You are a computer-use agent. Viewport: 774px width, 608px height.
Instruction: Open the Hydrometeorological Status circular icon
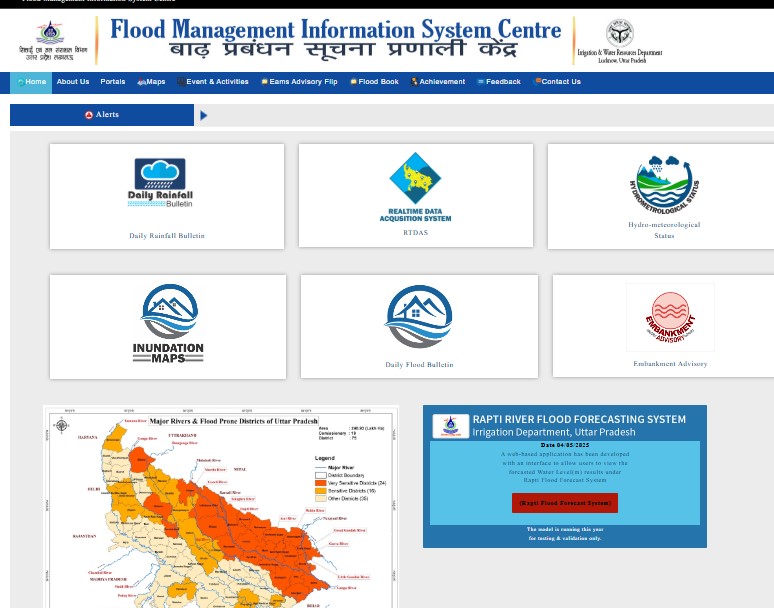[664, 185]
